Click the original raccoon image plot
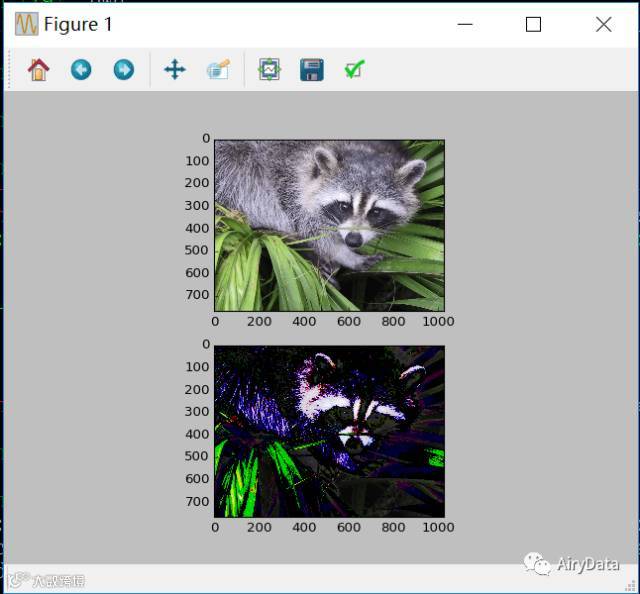The width and height of the screenshot is (640, 594). click(x=329, y=226)
